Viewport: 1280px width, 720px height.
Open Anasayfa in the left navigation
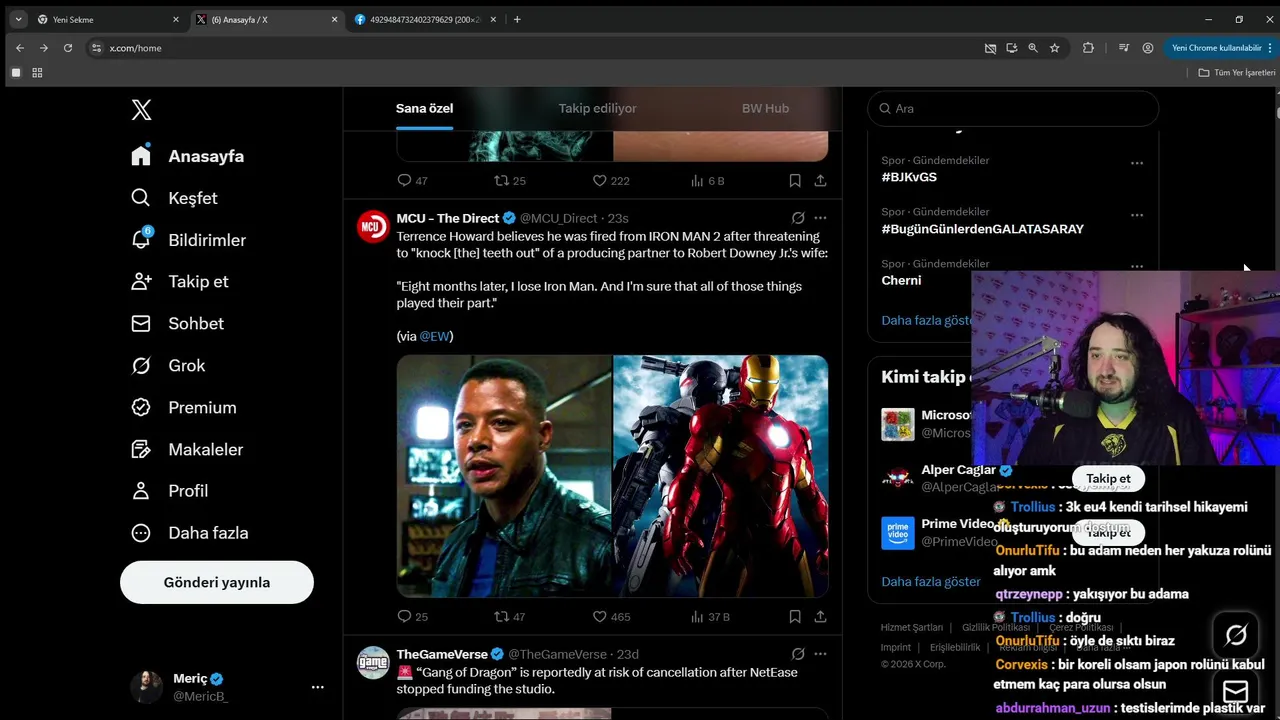(187, 156)
